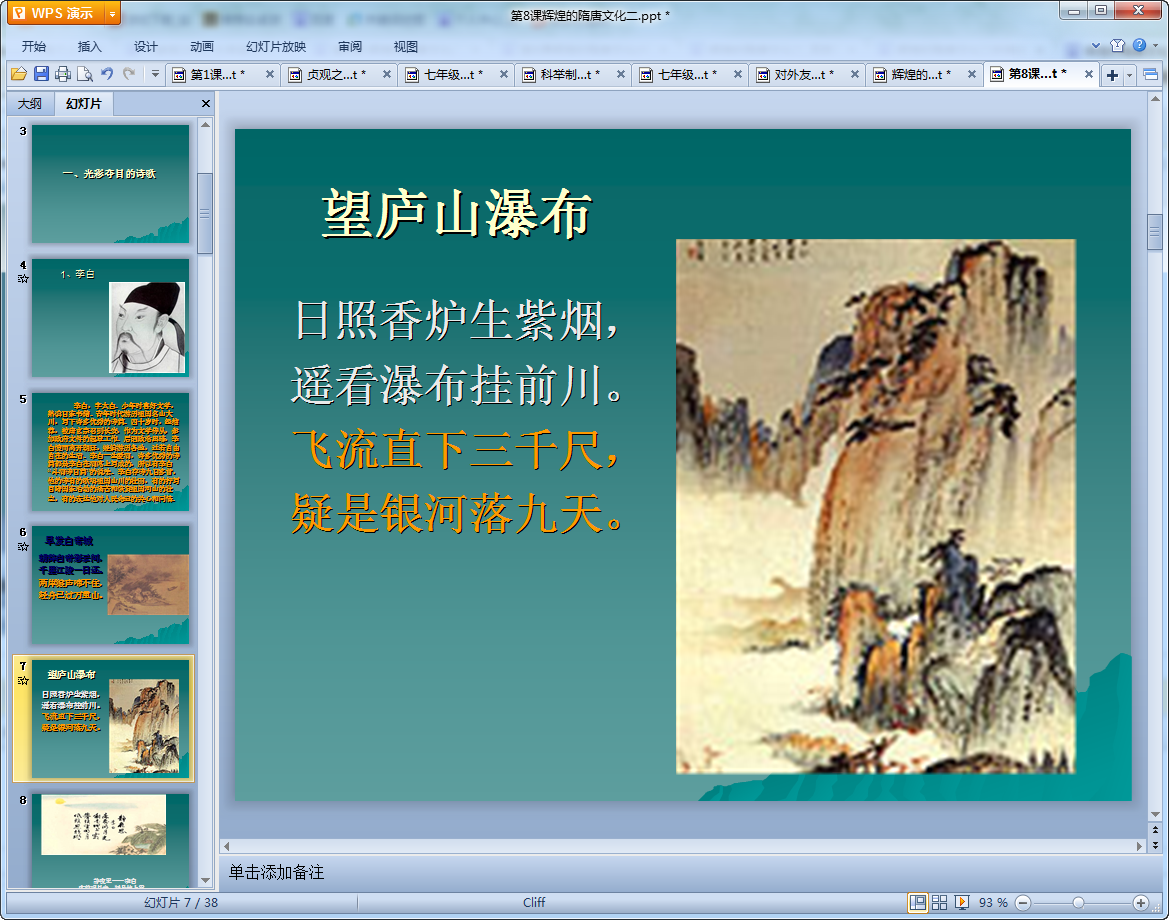Screen dimensions: 1169x920
Task: Select slide 6 thumbnail 早发白帝城
Action: tap(110, 585)
